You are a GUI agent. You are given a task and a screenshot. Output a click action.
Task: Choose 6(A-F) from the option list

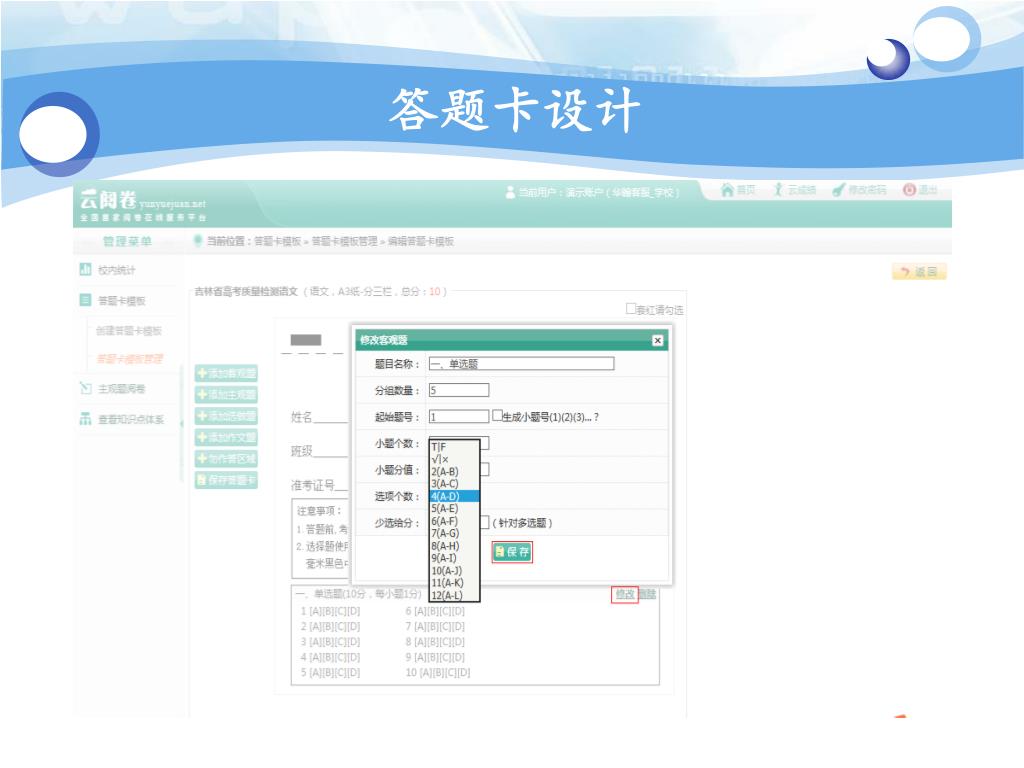click(454, 521)
